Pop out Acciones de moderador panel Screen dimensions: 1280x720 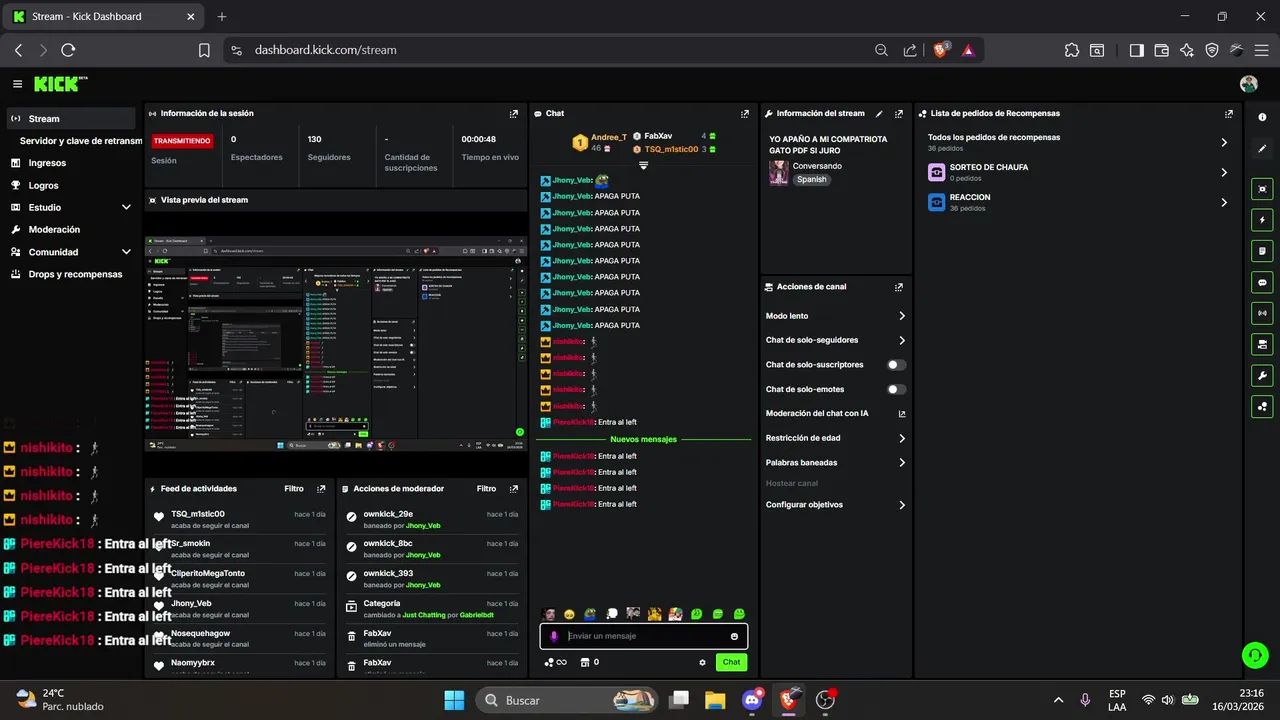514,489
